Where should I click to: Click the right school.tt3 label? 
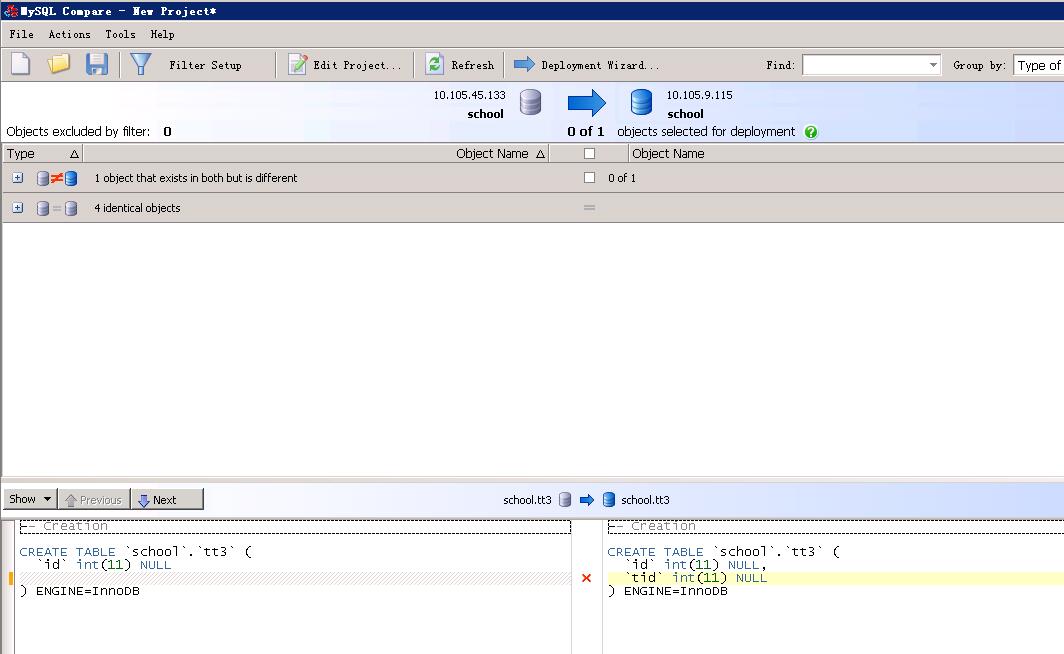[x=645, y=500]
